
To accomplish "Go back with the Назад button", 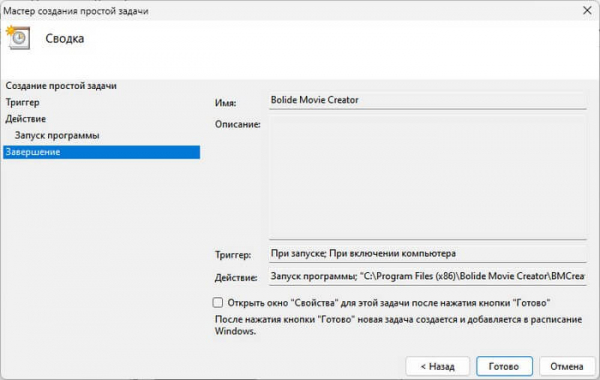I will 437,366.
